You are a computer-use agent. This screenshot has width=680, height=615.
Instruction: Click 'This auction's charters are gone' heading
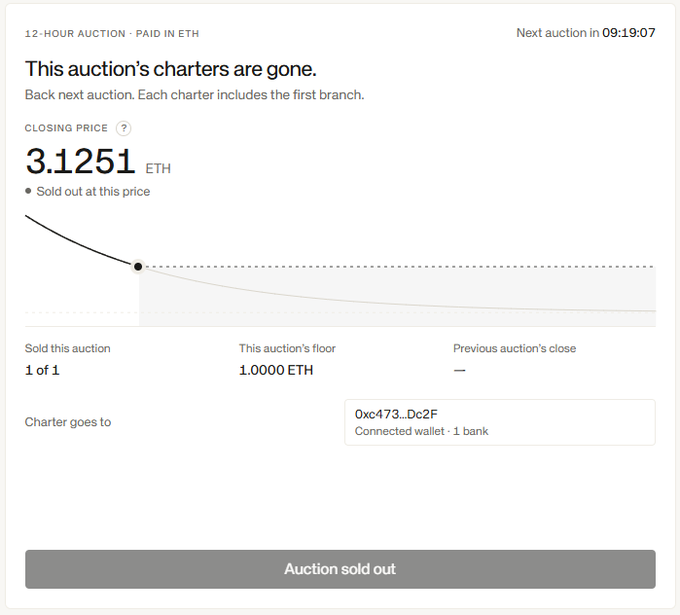pos(171,69)
